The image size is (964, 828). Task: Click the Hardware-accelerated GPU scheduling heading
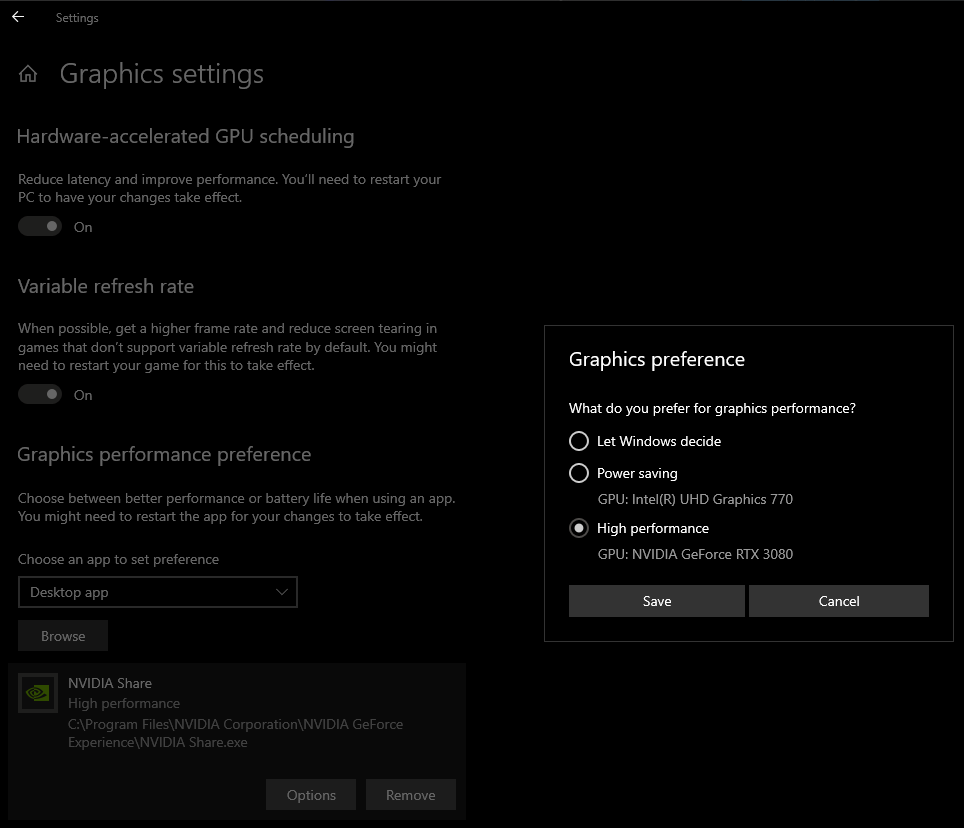[x=186, y=136]
